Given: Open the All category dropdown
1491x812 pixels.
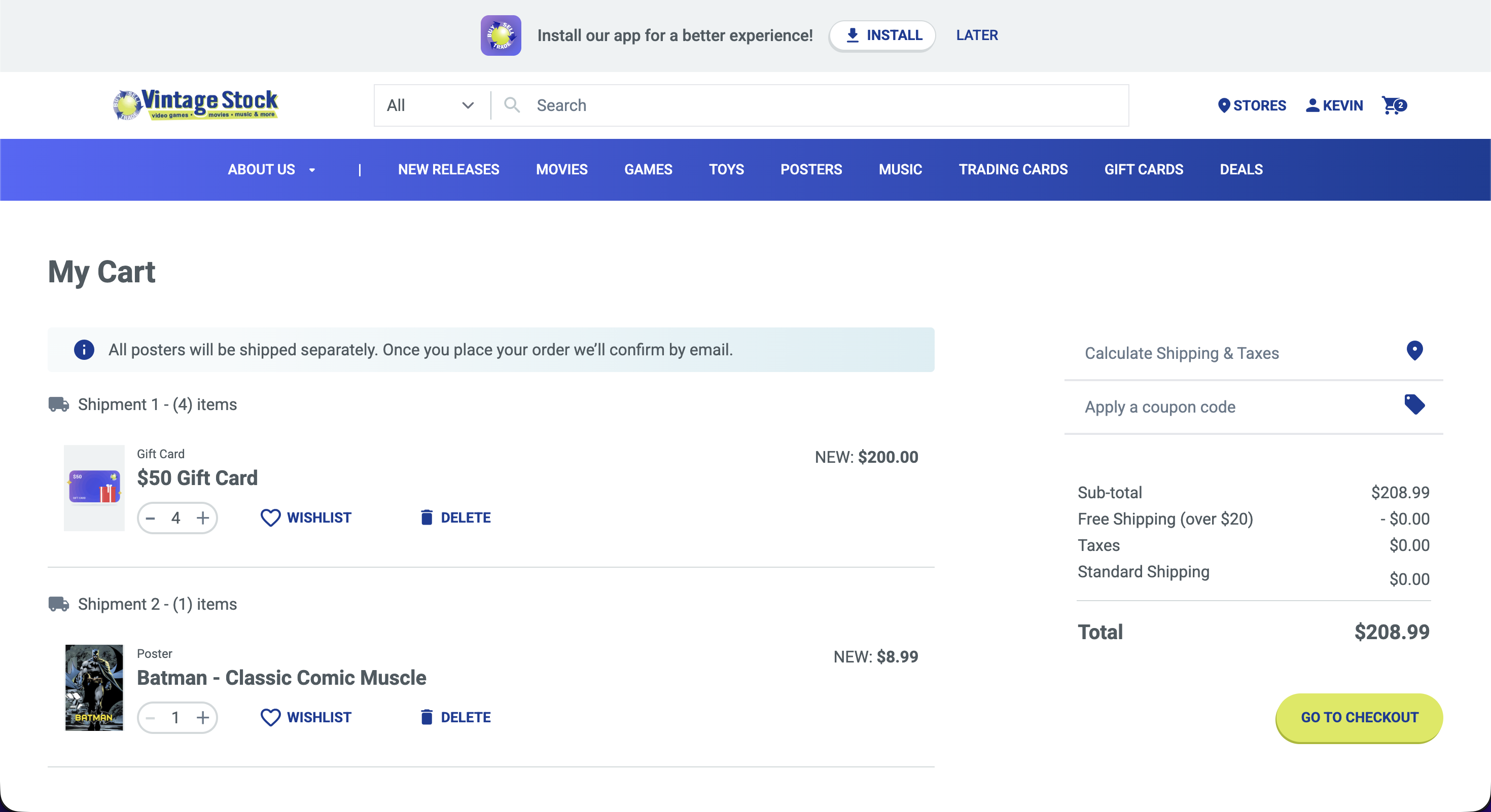Looking at the screenshot, I should [432, 105].
